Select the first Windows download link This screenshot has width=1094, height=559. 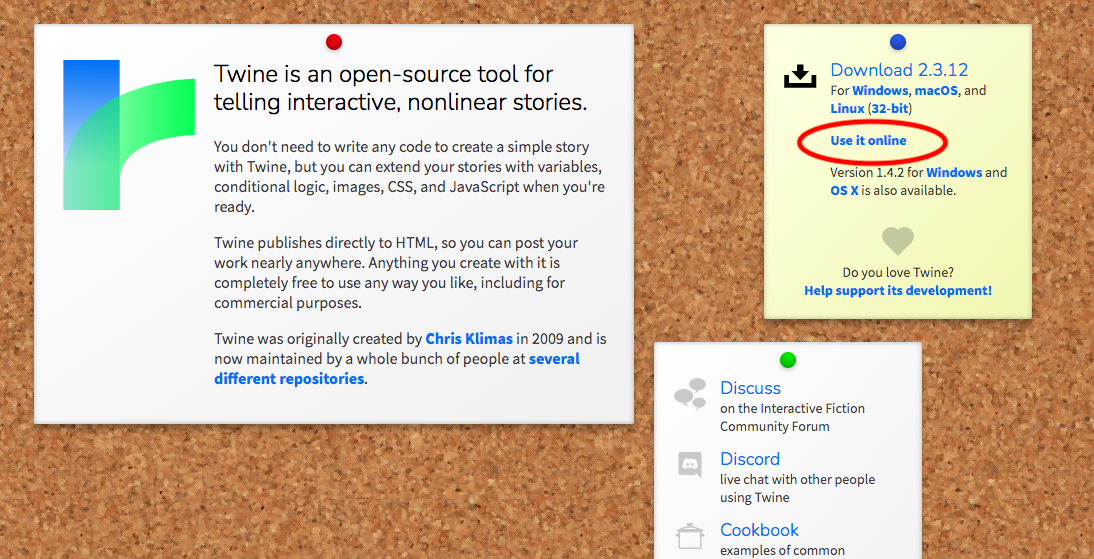[x=880, y=91]
